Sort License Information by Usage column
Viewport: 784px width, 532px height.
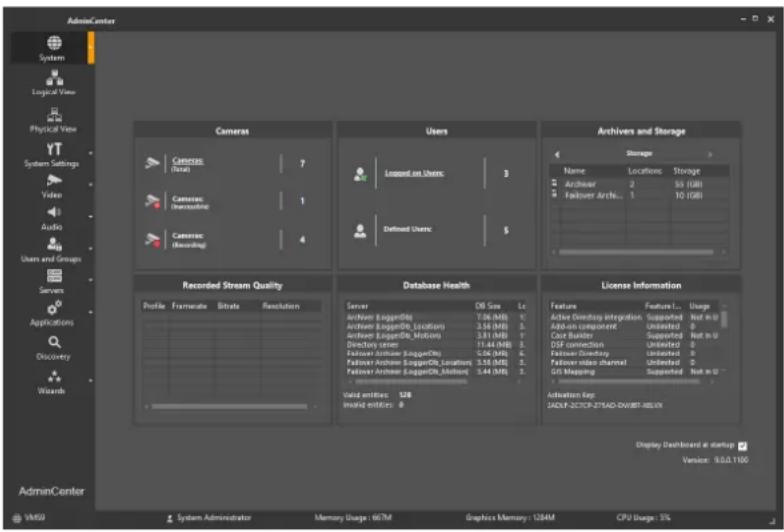700,306
